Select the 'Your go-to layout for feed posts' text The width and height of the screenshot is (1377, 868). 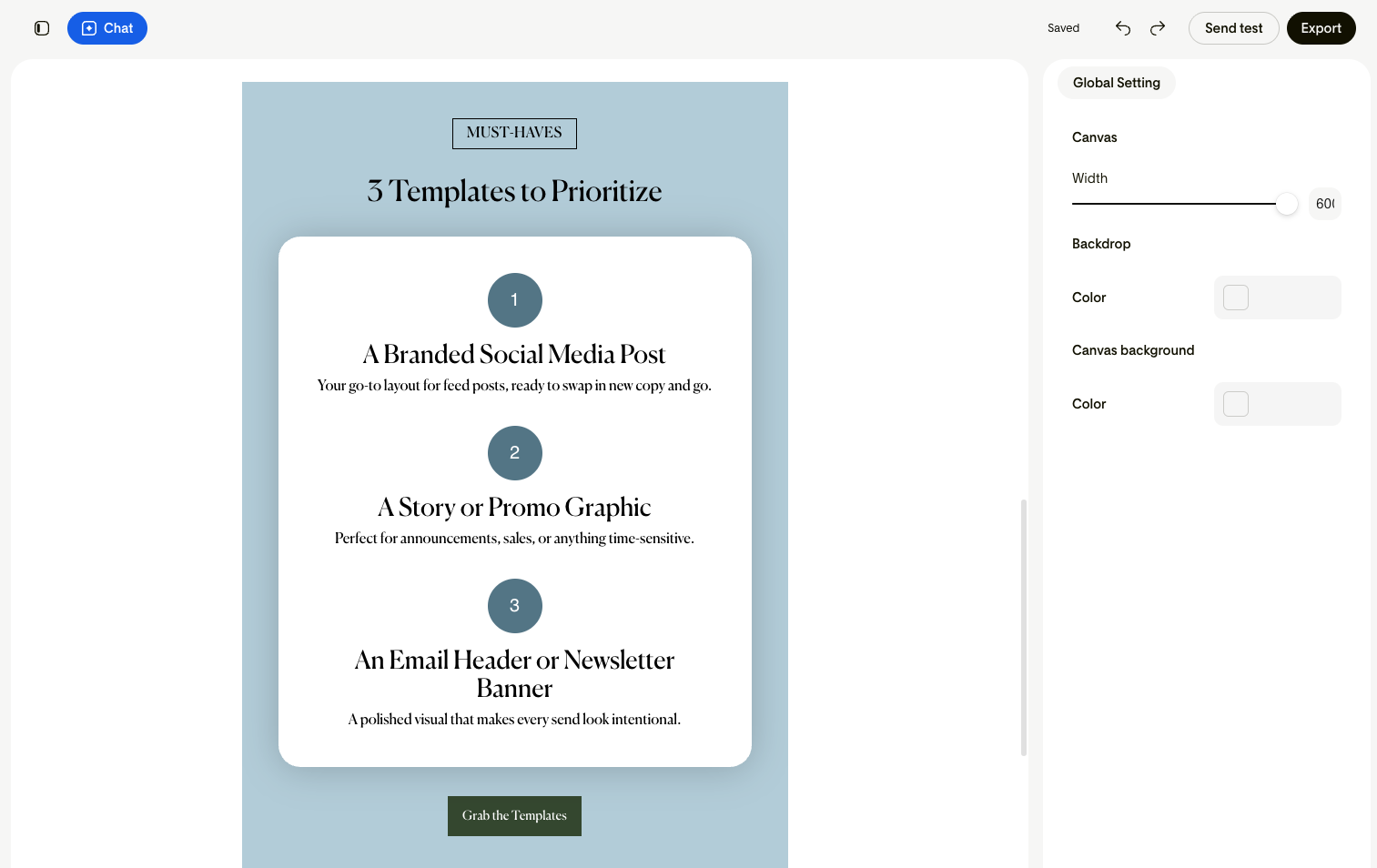pos(514,386)
